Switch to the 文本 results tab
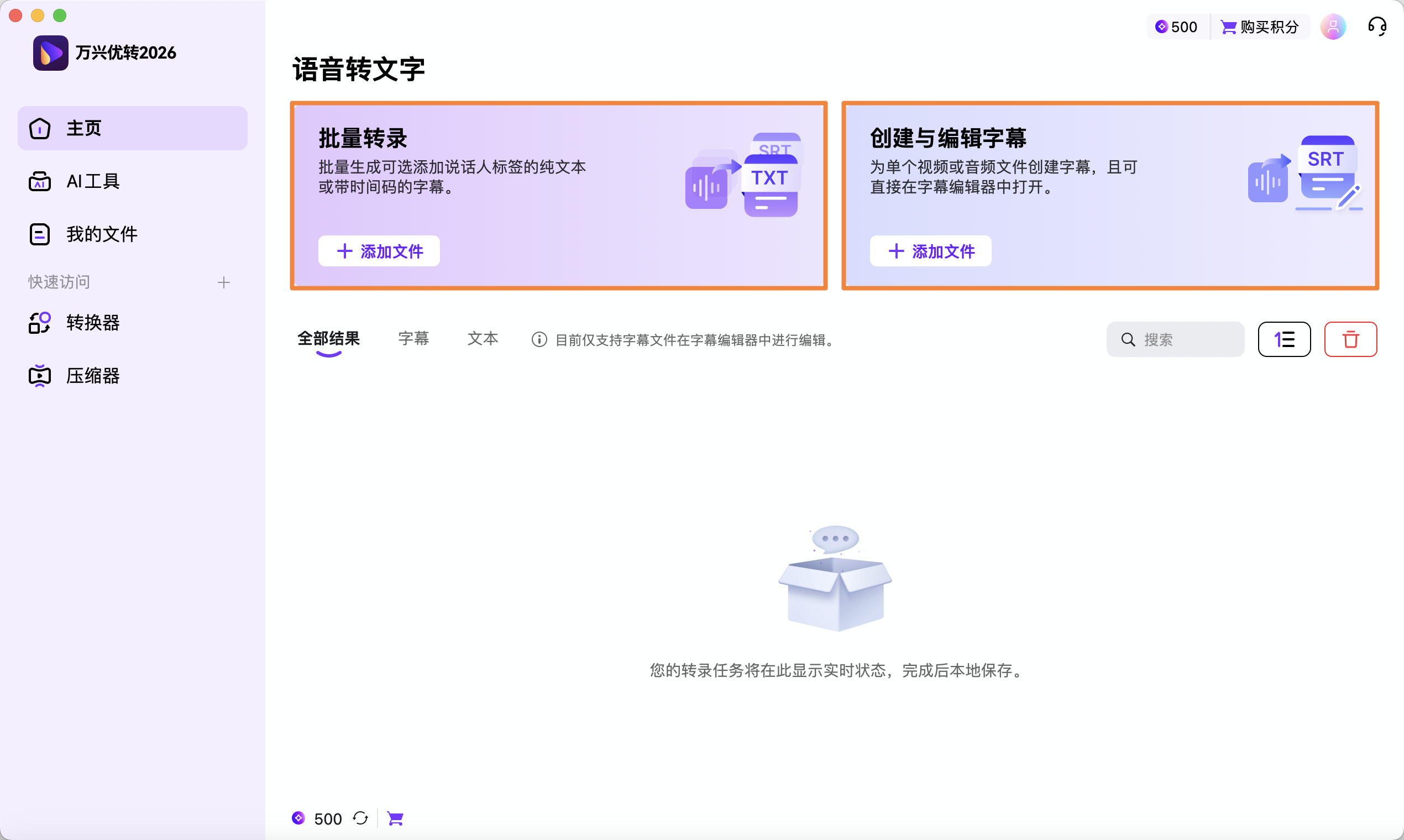The image size is (1404, 840). pos(483,339)
